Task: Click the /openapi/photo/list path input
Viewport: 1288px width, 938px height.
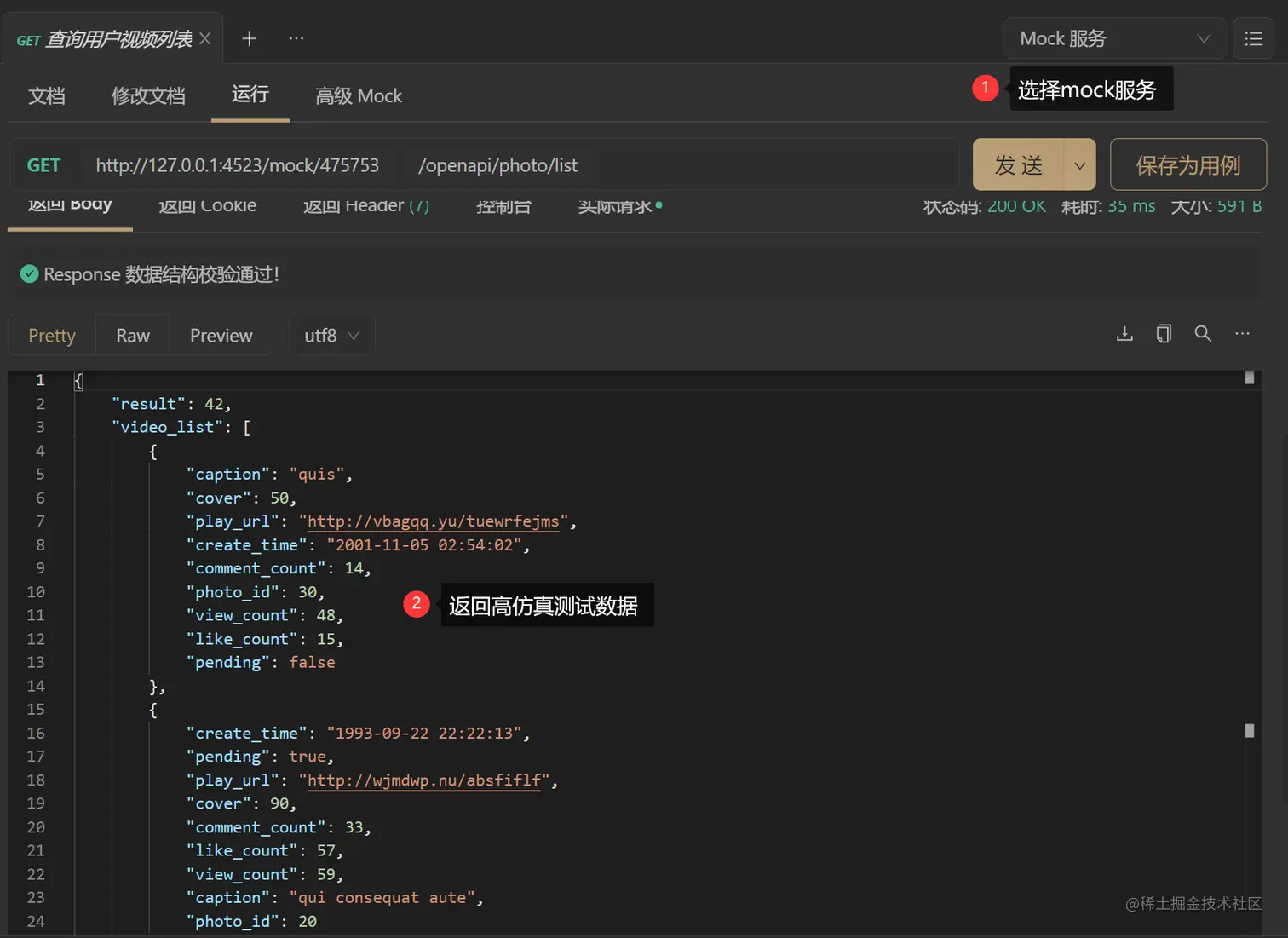Action: (497, 165)
